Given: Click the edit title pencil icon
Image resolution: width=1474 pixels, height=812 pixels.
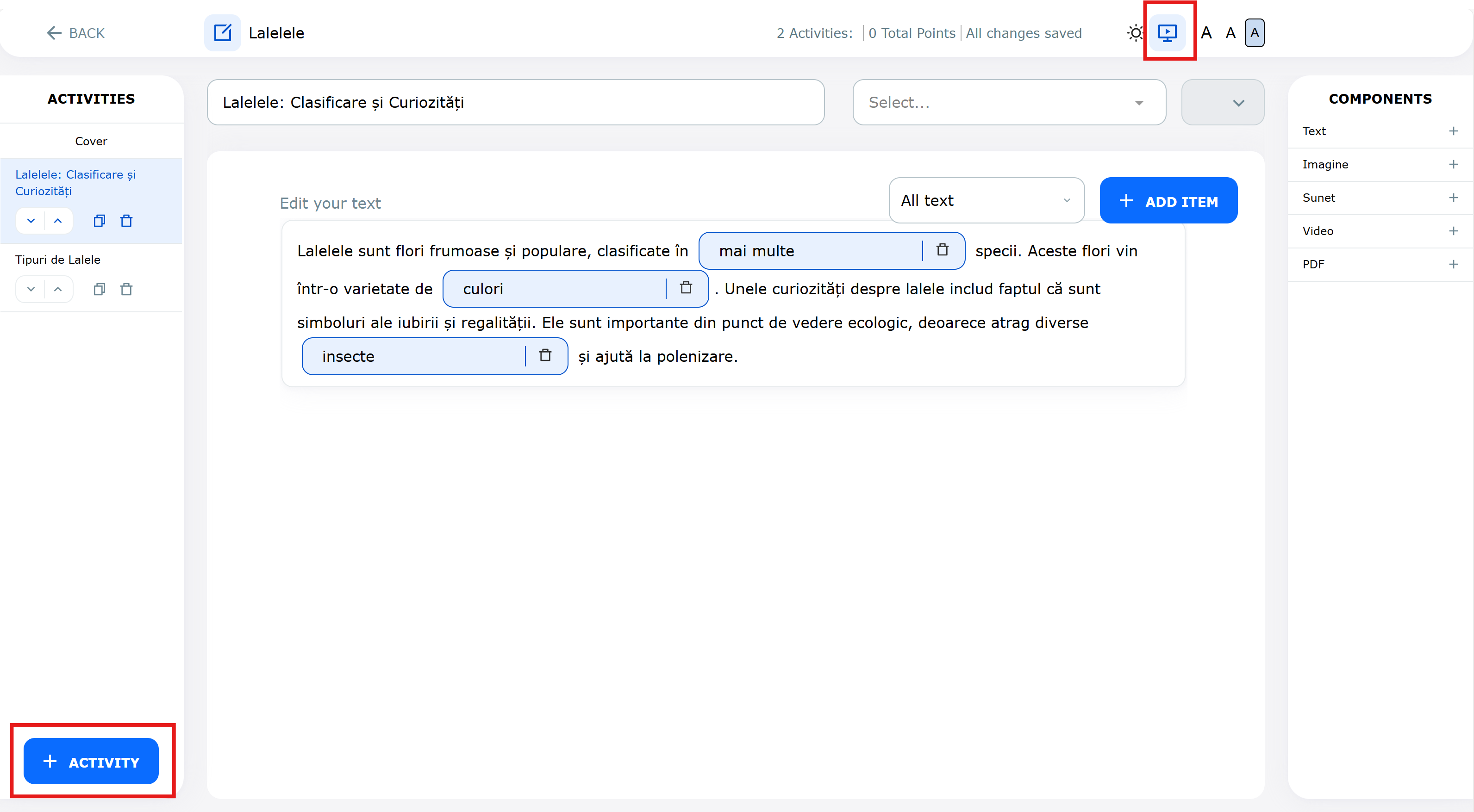Looking at the screenshot, I should coord(223,32).
